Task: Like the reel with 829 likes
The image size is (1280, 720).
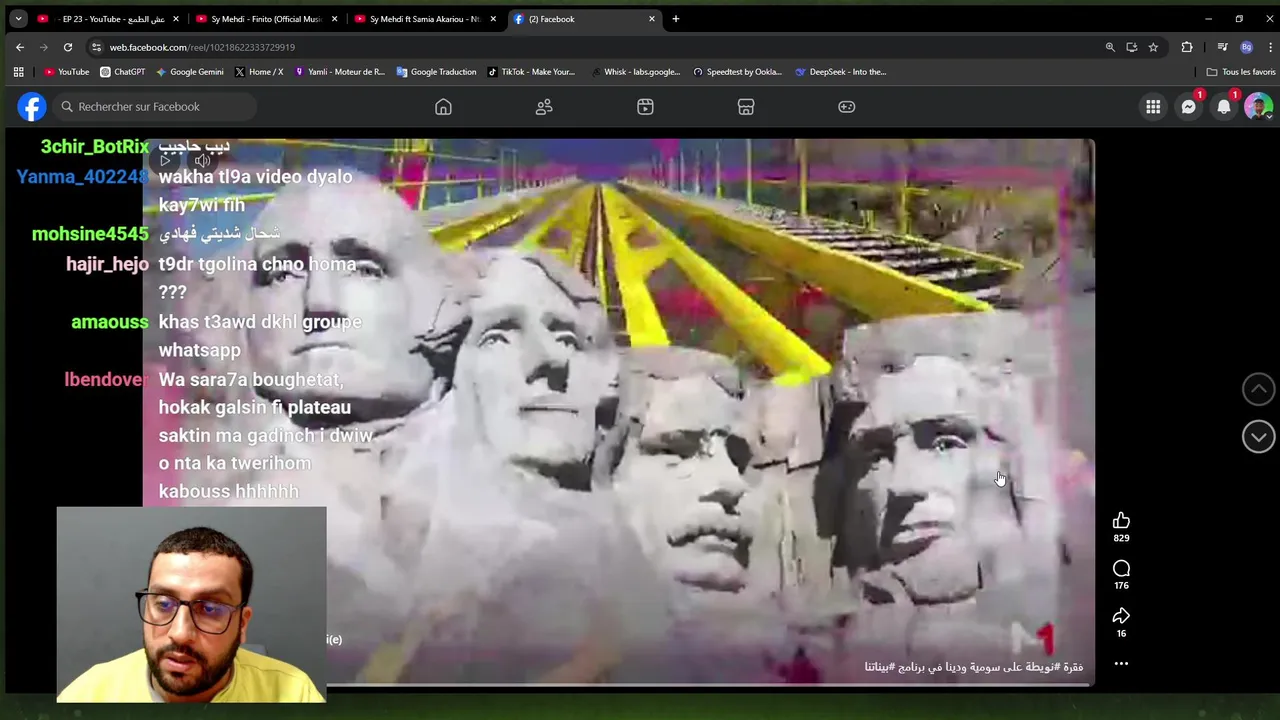Action: tap(1121, 520)
